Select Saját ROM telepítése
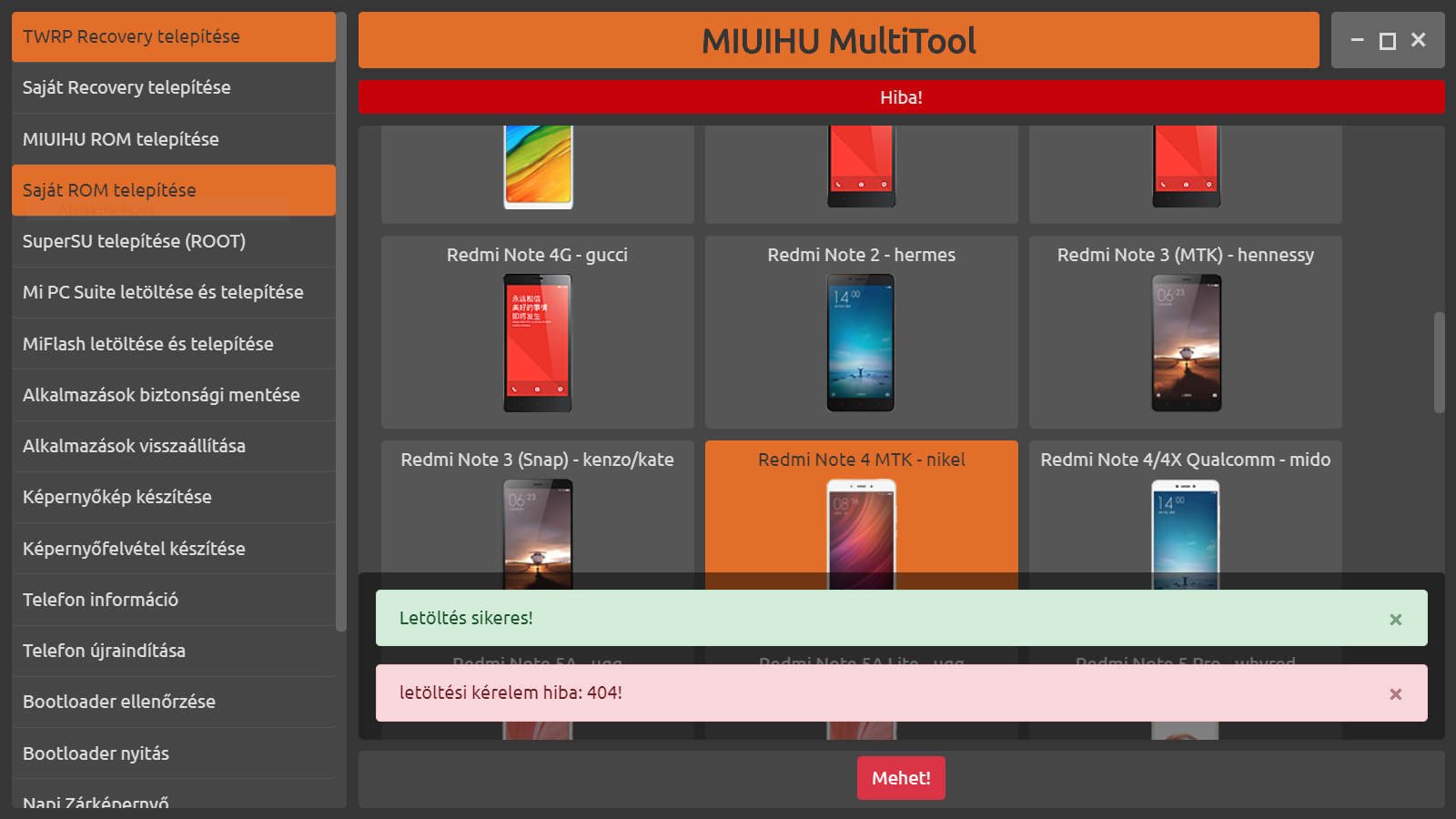 (174, 190)
